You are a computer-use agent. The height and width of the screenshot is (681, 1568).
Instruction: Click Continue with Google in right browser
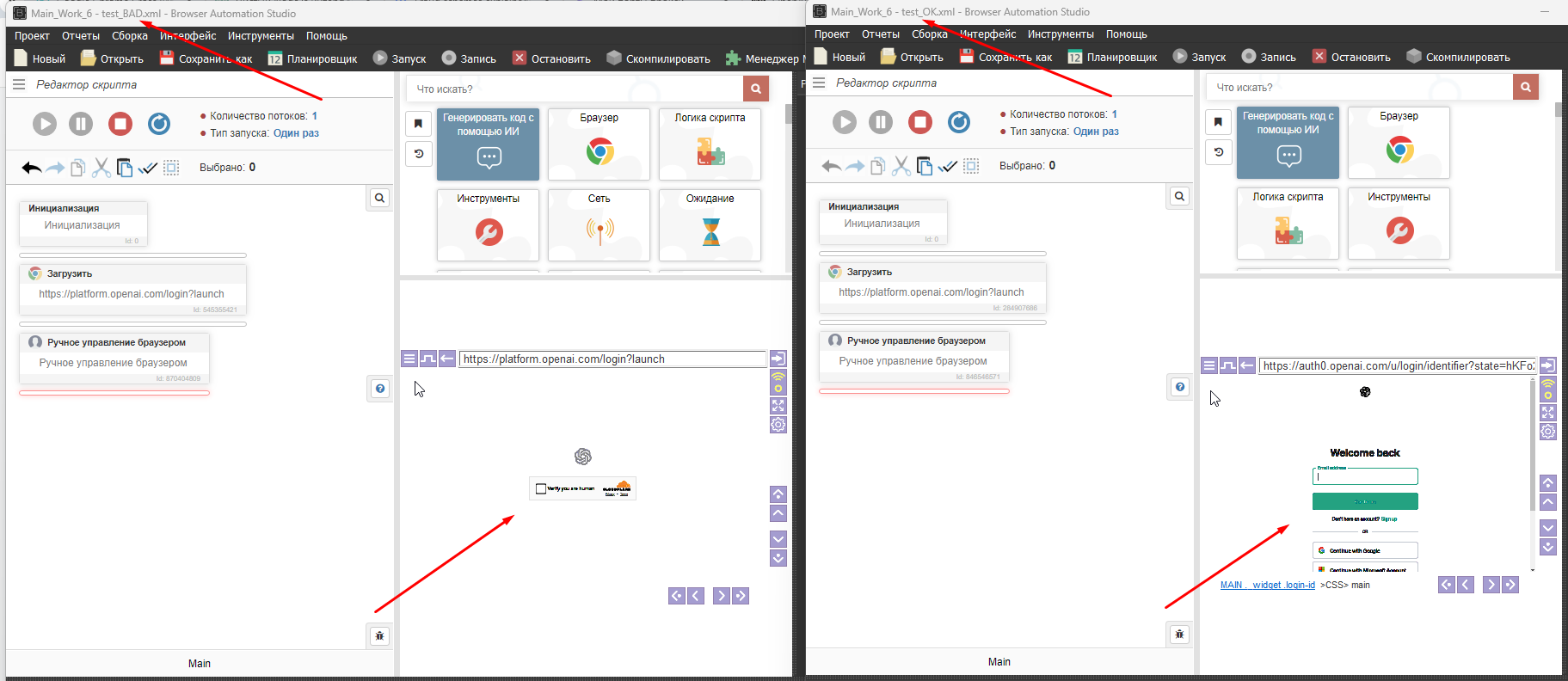(x=1365, y=550)
